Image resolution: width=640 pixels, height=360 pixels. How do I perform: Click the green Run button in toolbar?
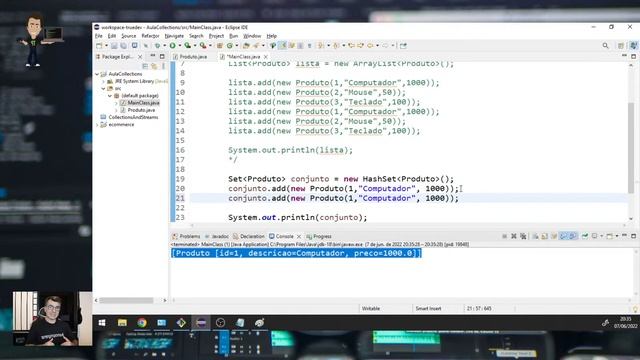pyautogui.click(x=173, y=46)
